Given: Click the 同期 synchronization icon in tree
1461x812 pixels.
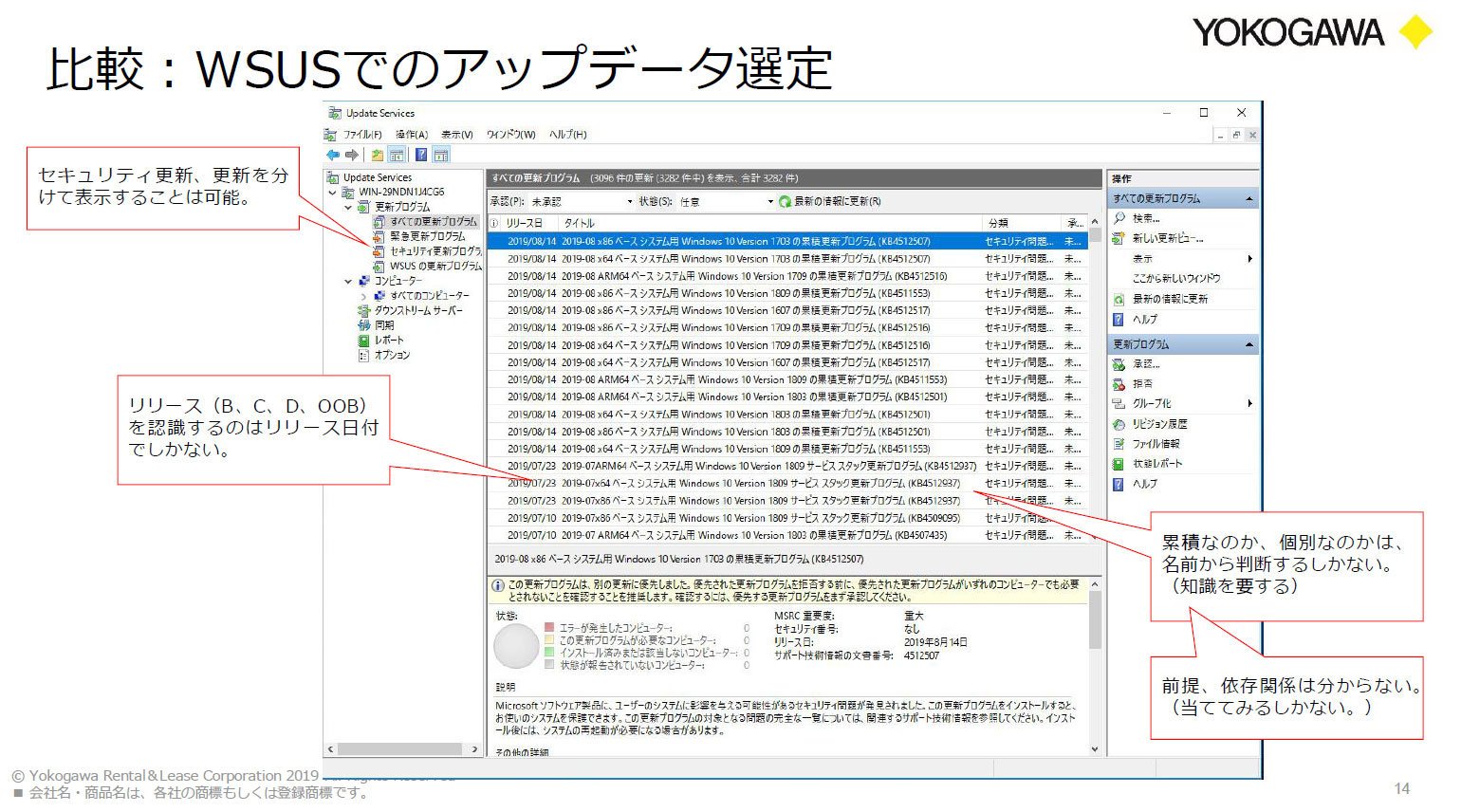Looking at the screenshot, I should point(363,325).
